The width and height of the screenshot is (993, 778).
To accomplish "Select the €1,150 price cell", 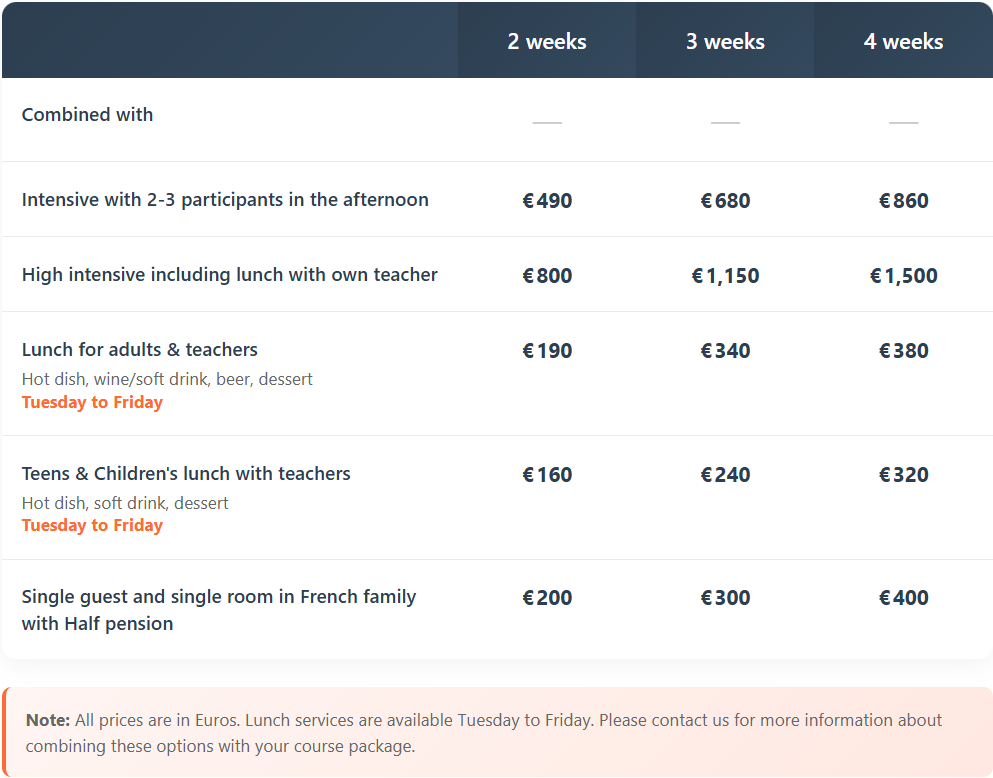I will click(725, 276).
